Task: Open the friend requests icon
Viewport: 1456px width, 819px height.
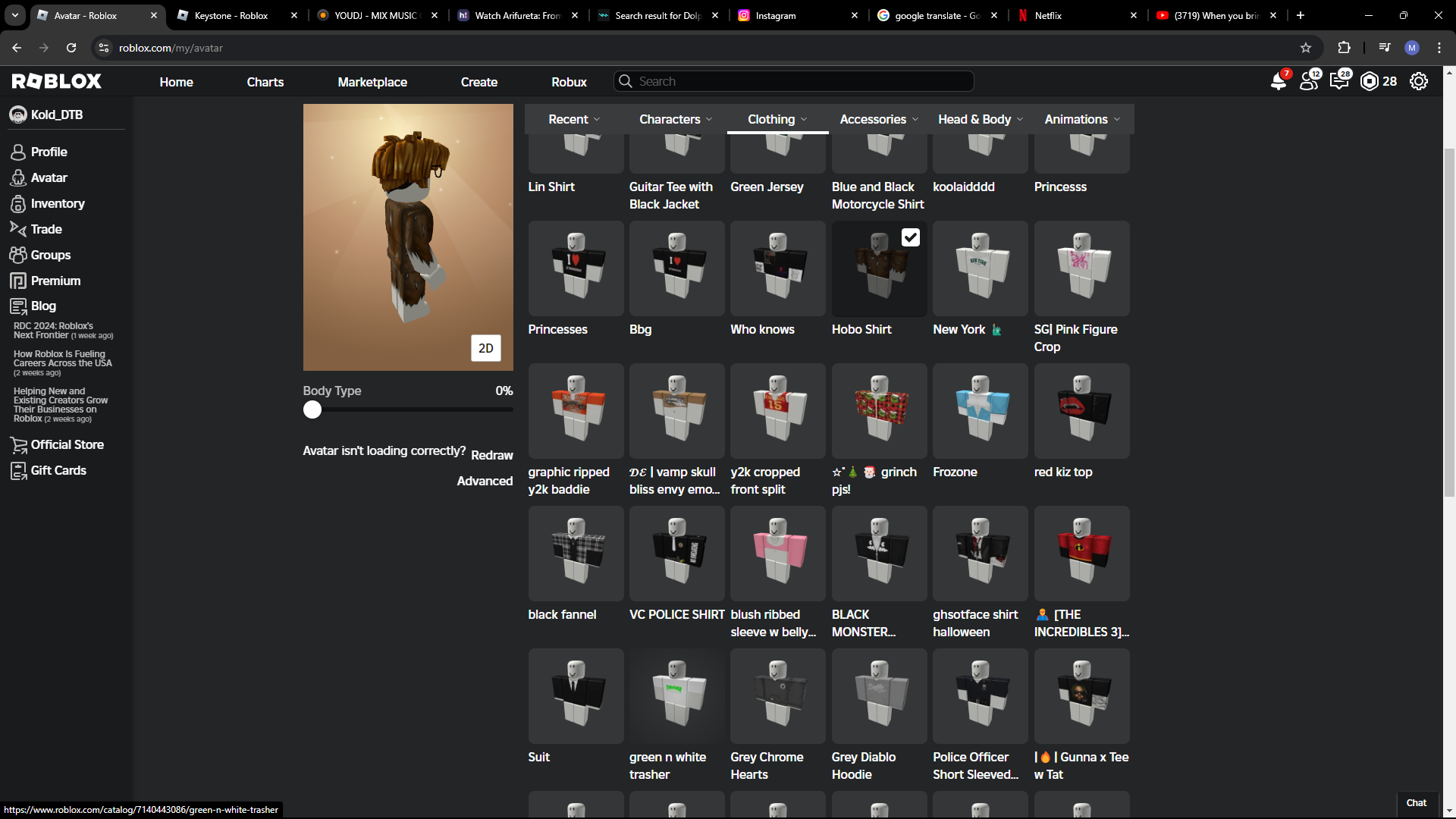Action: click(x=1310, y=81)
